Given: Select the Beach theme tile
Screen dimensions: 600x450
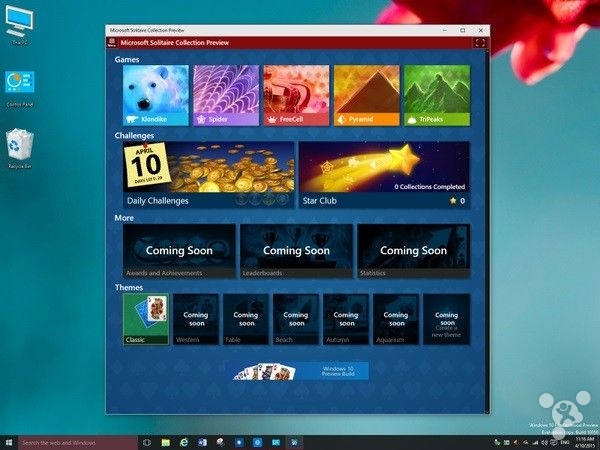Looking at the screenshot, I should (x=296, y=319).
